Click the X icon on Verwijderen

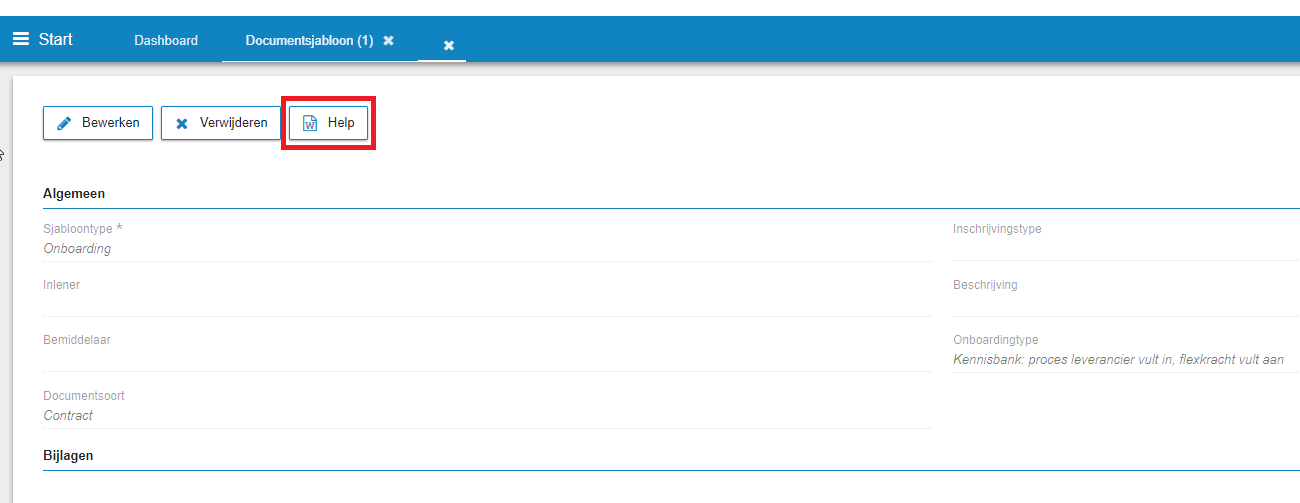[x=181, y=124]
